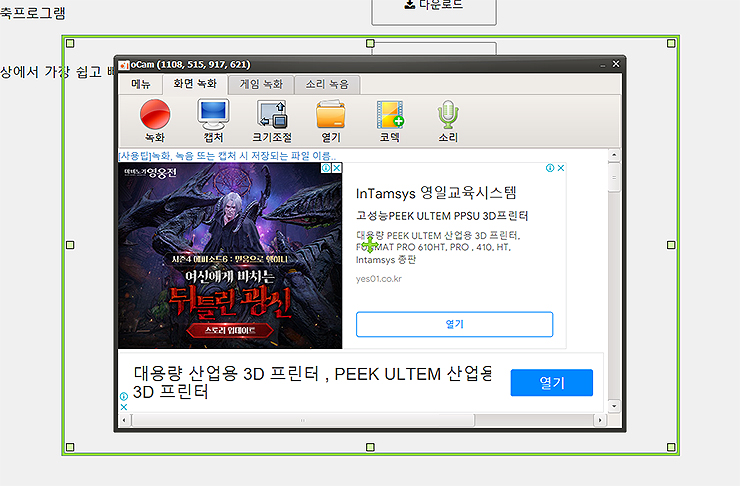Viewport: 740px width, 486px height.
Task: Click the 다운로드 download button on the webpage
Action: click(434, 11)
